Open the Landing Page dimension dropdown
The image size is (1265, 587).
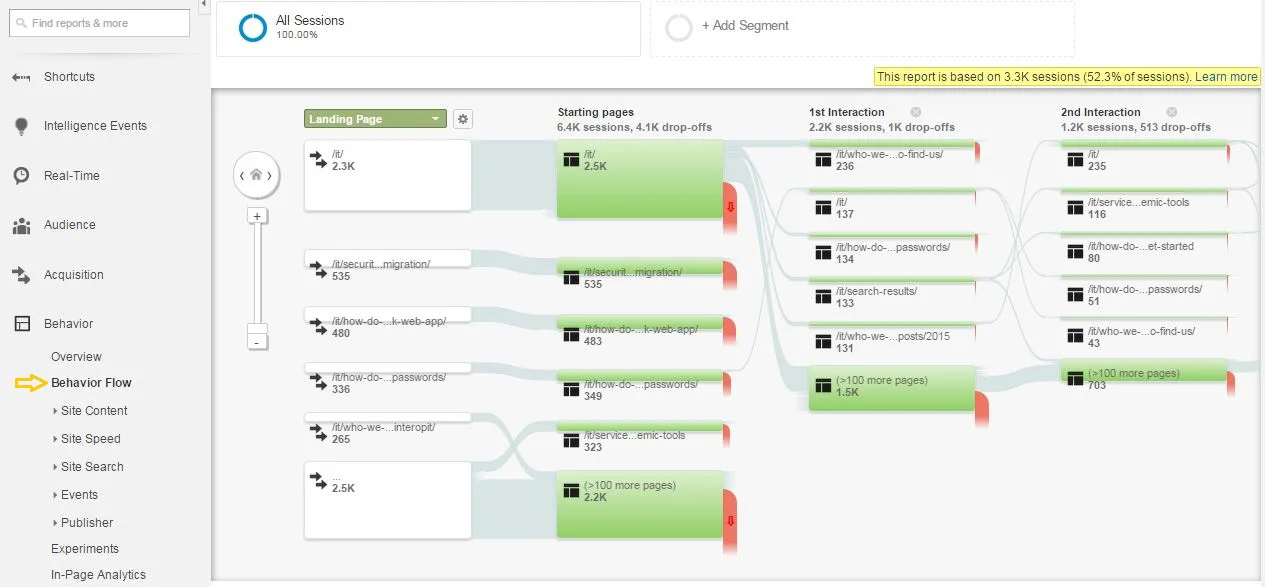(x=374, y=119)
